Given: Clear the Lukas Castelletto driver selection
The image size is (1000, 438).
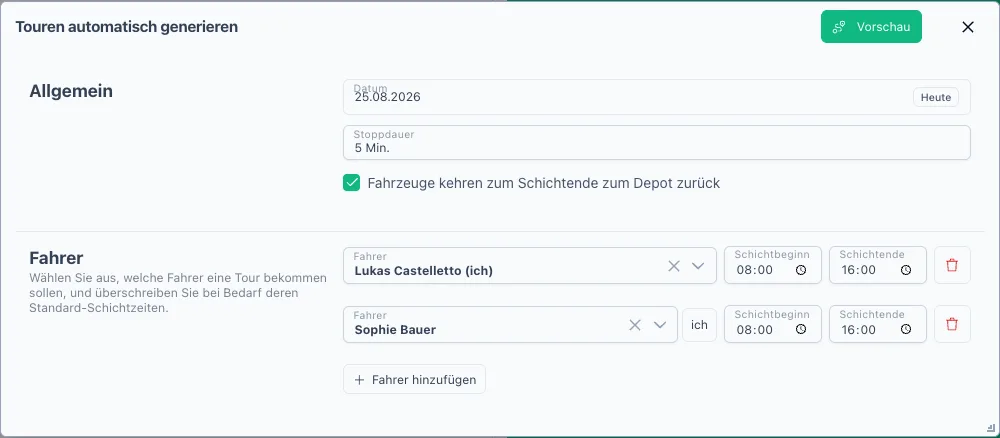Looking at the screenshot, I should [x=674, y=266].
